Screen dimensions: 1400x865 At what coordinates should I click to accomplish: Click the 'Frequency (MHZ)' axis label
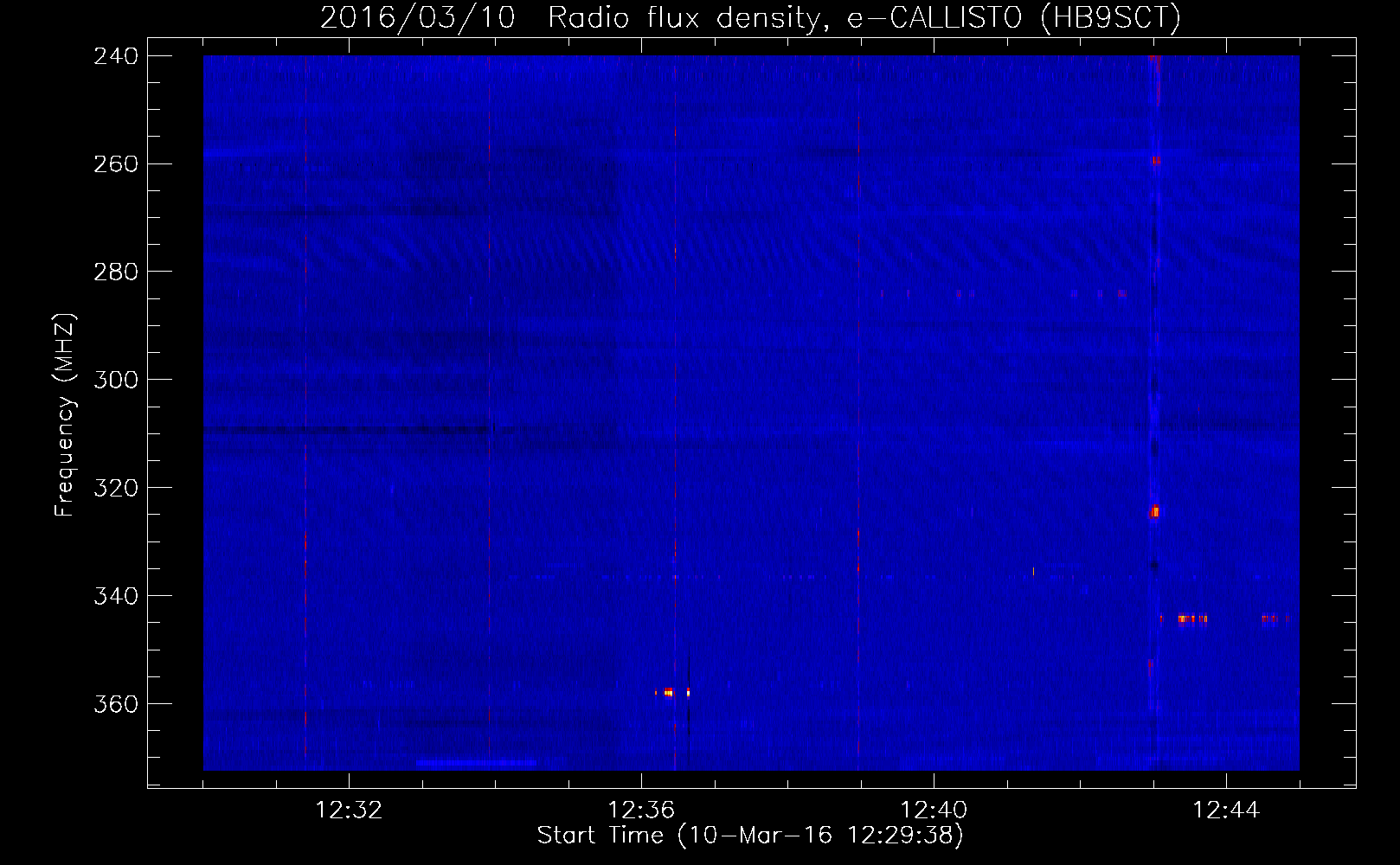65,415
